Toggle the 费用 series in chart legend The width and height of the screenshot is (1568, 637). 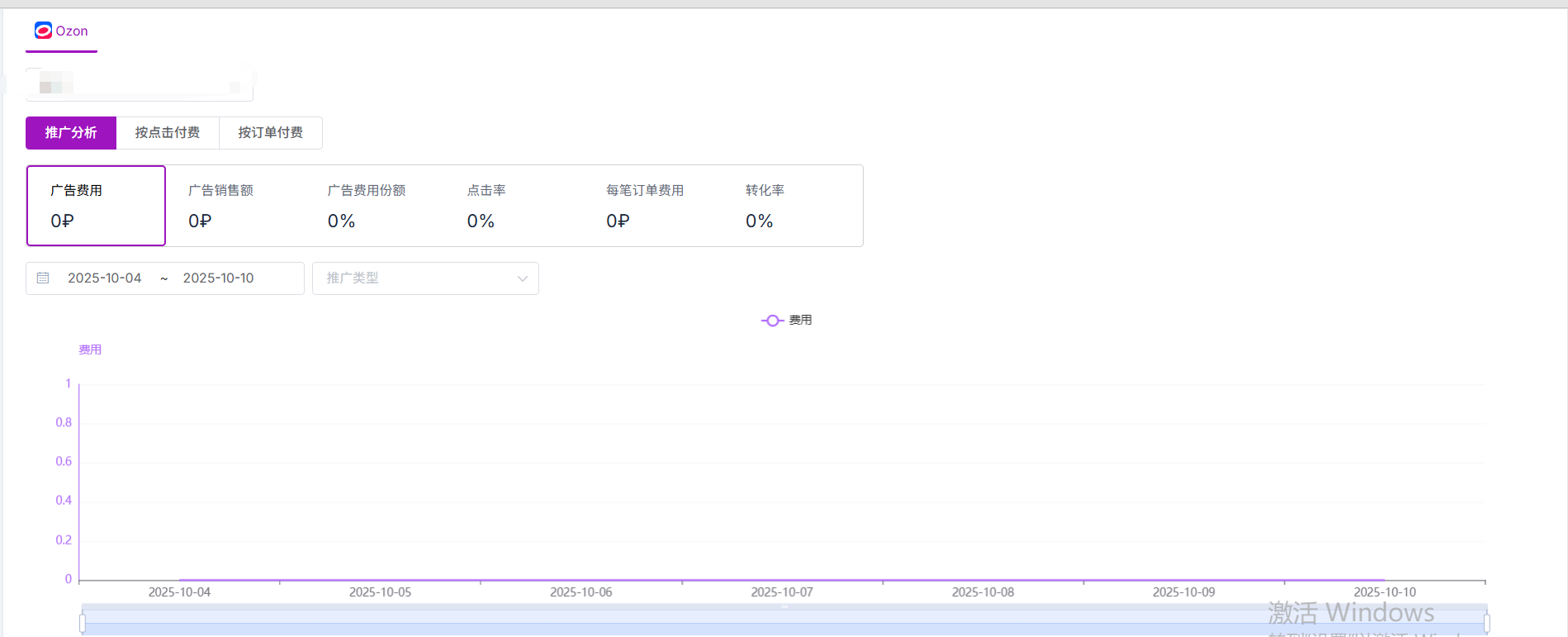[786, 321]
